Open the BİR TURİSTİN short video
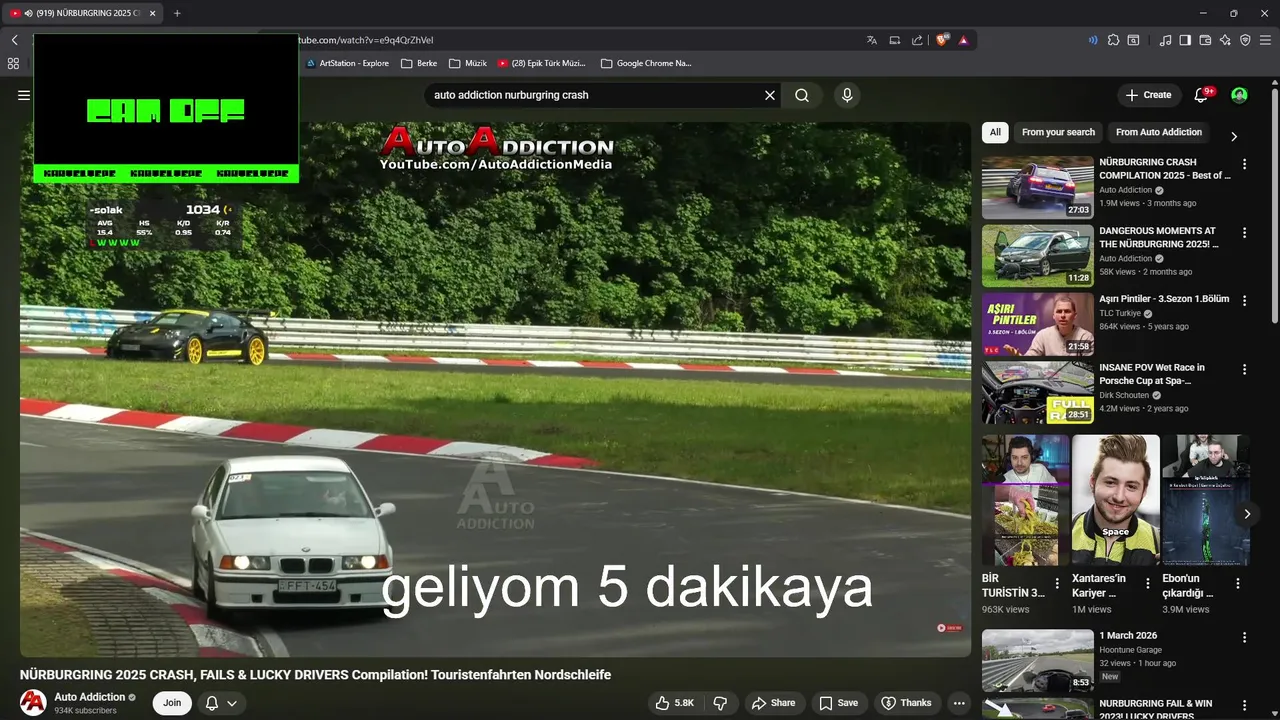 click(x=1026, y=500)
